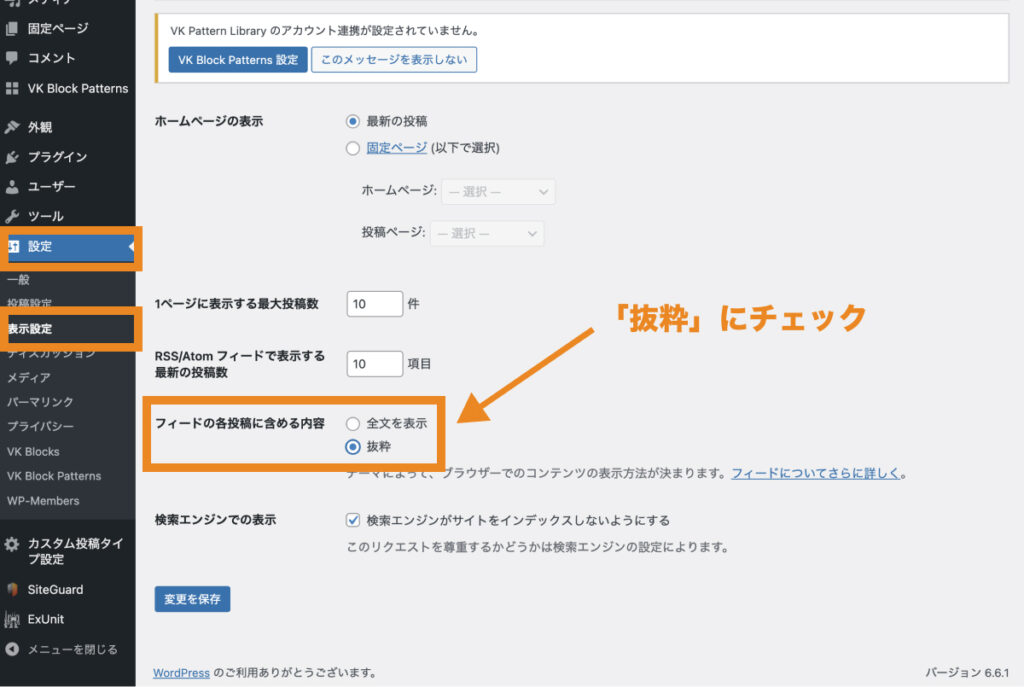Open コメント via the speech bubble icon
Screen dimensions: 1024x687
click(14, 59)
